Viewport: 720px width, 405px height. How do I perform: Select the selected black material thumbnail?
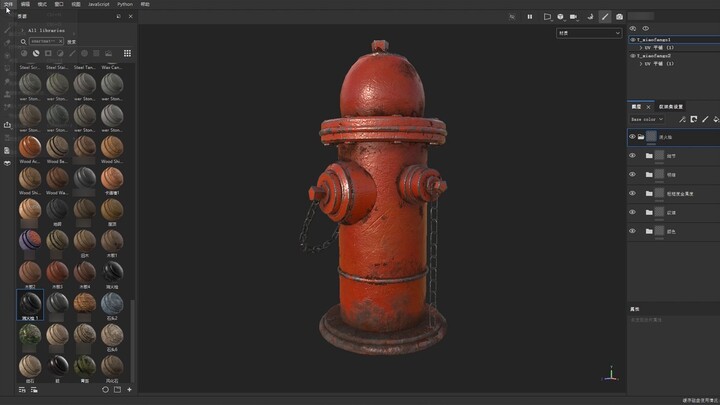(30, 301)
